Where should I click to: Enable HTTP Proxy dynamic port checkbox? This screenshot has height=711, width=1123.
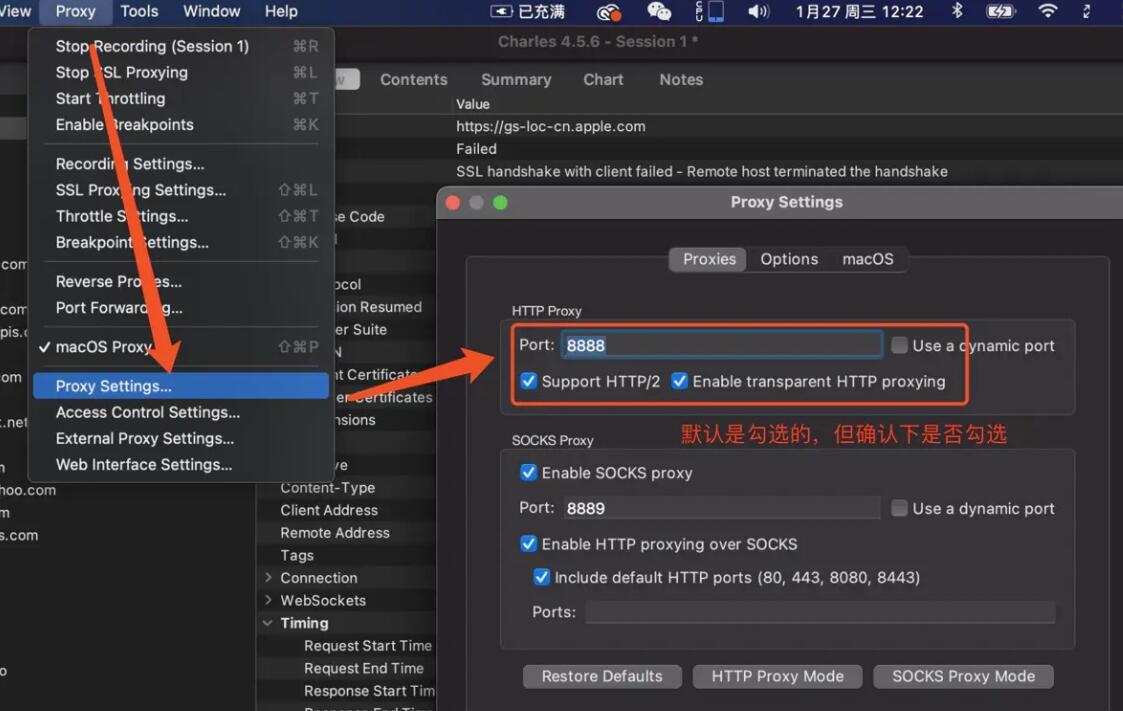[899, 345]
